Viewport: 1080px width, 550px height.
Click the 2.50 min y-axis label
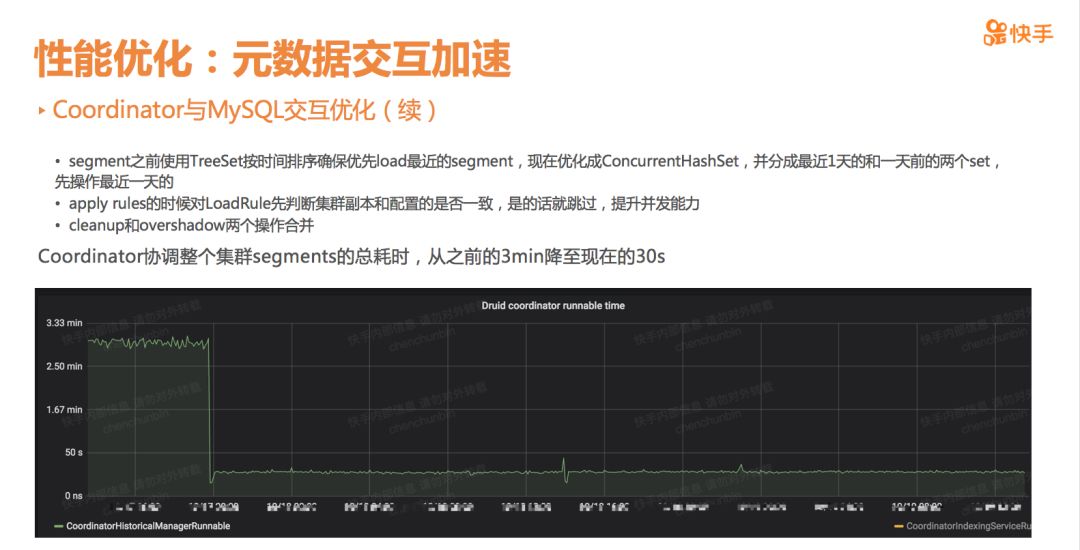pyautogui.click(x=64, y=366)
